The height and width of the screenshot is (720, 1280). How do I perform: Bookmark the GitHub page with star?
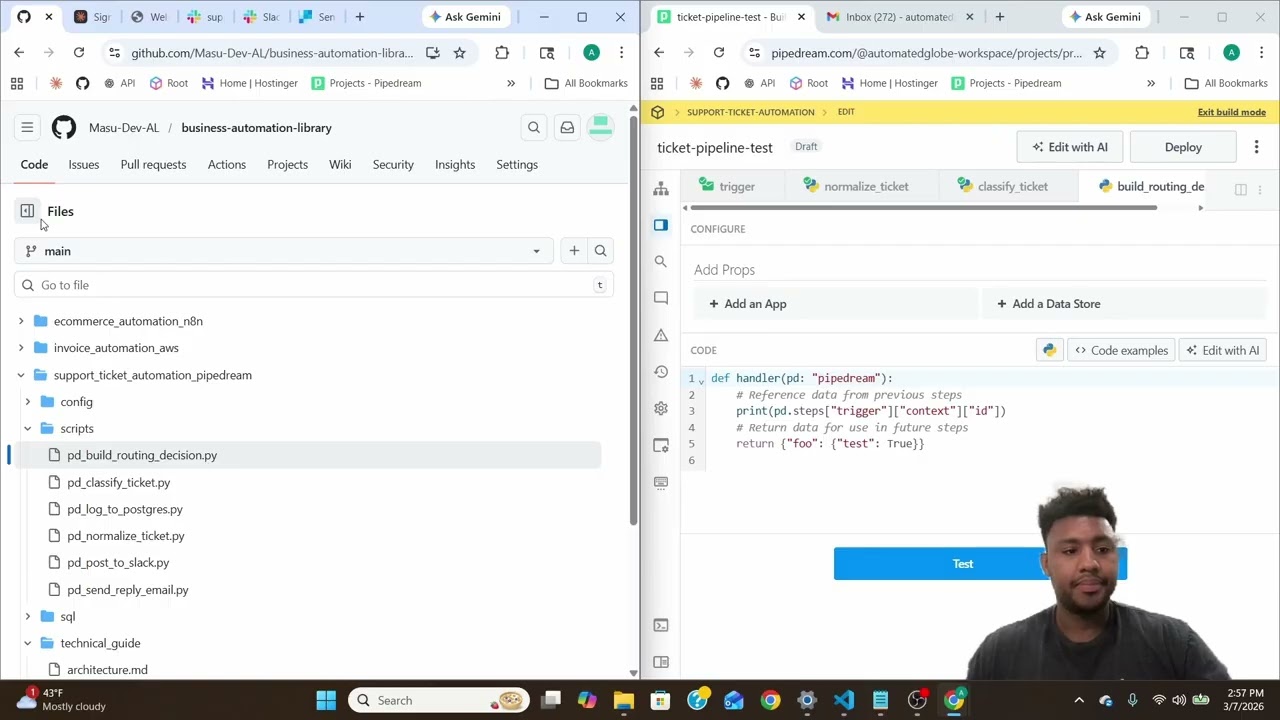(459, 53)
